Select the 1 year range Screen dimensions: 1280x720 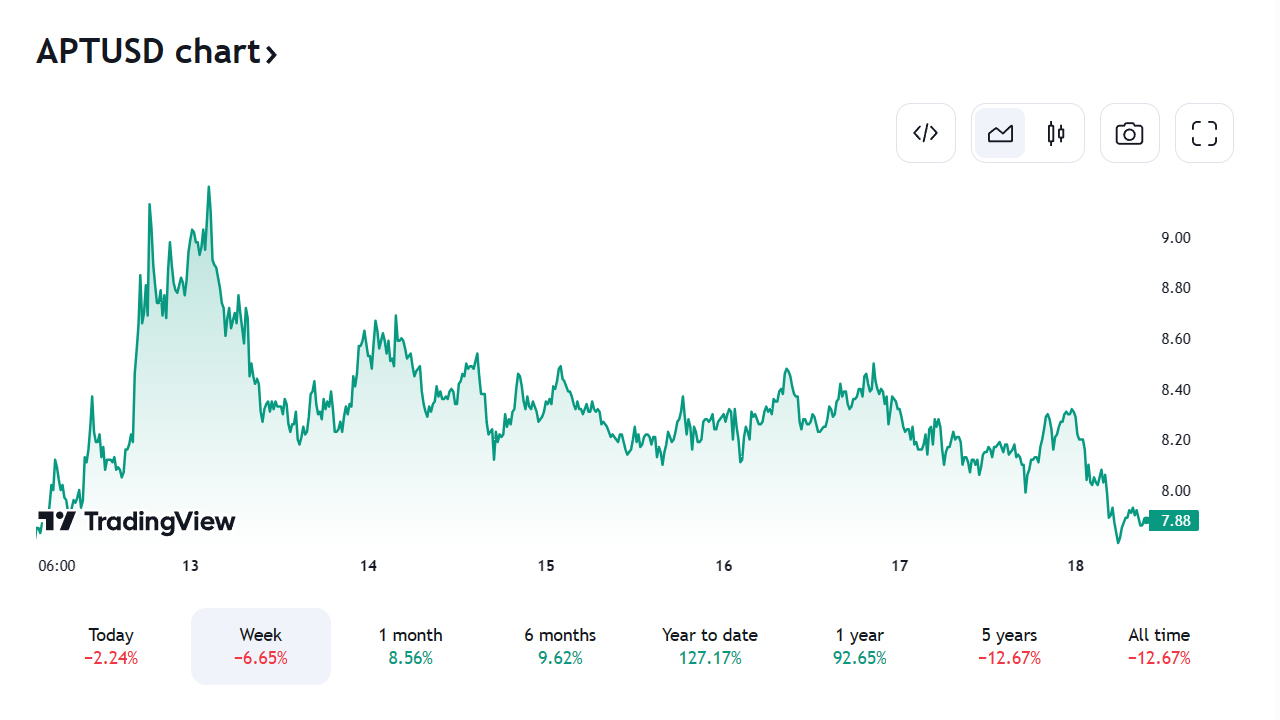(860, 646)
